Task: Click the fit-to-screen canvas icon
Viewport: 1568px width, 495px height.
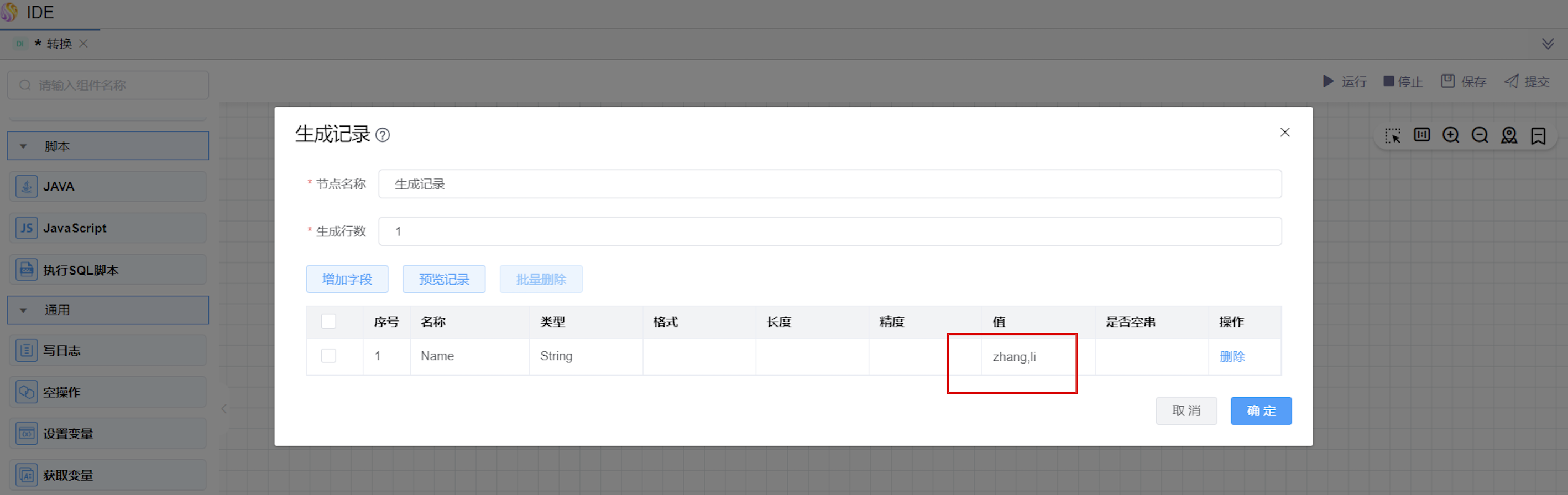Action: point(1421,135)
